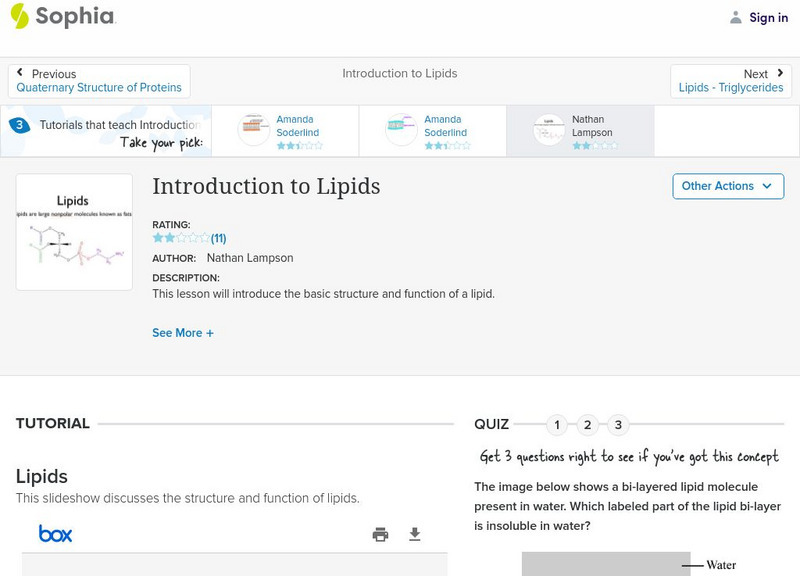Go to Previous Quaternary Structure of Proteins lesson
Screen dimensions: 800x576
pyautogui.click(x=99, y=80)
